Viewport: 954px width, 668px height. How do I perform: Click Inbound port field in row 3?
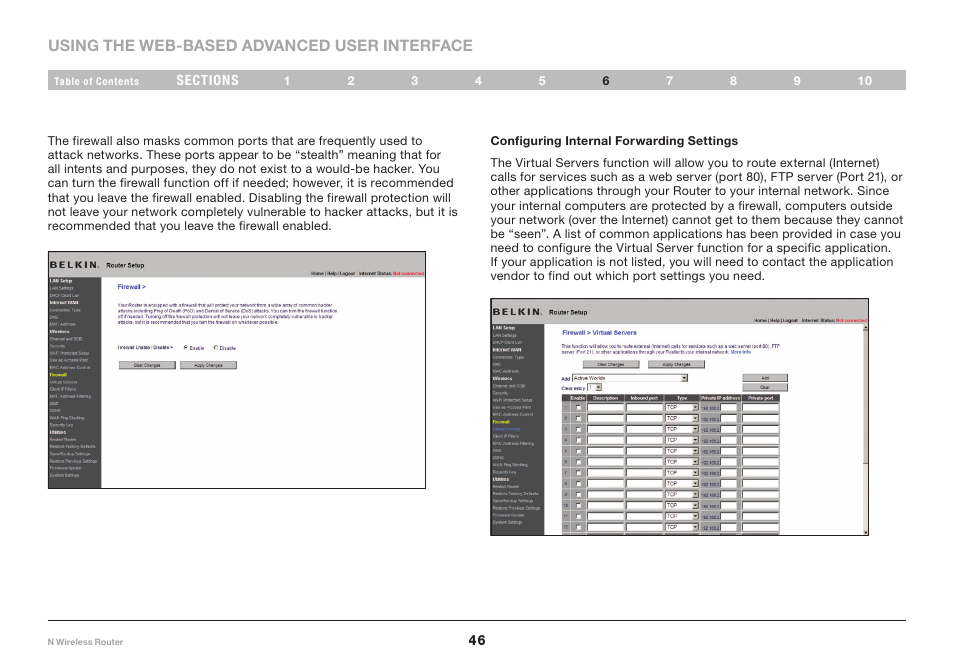click(x=644, y=430)
